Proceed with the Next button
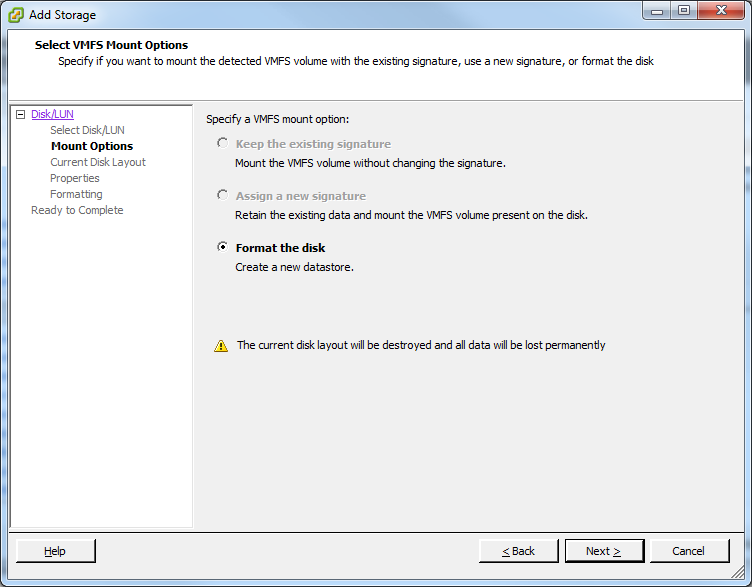 (x=603, y=551)
